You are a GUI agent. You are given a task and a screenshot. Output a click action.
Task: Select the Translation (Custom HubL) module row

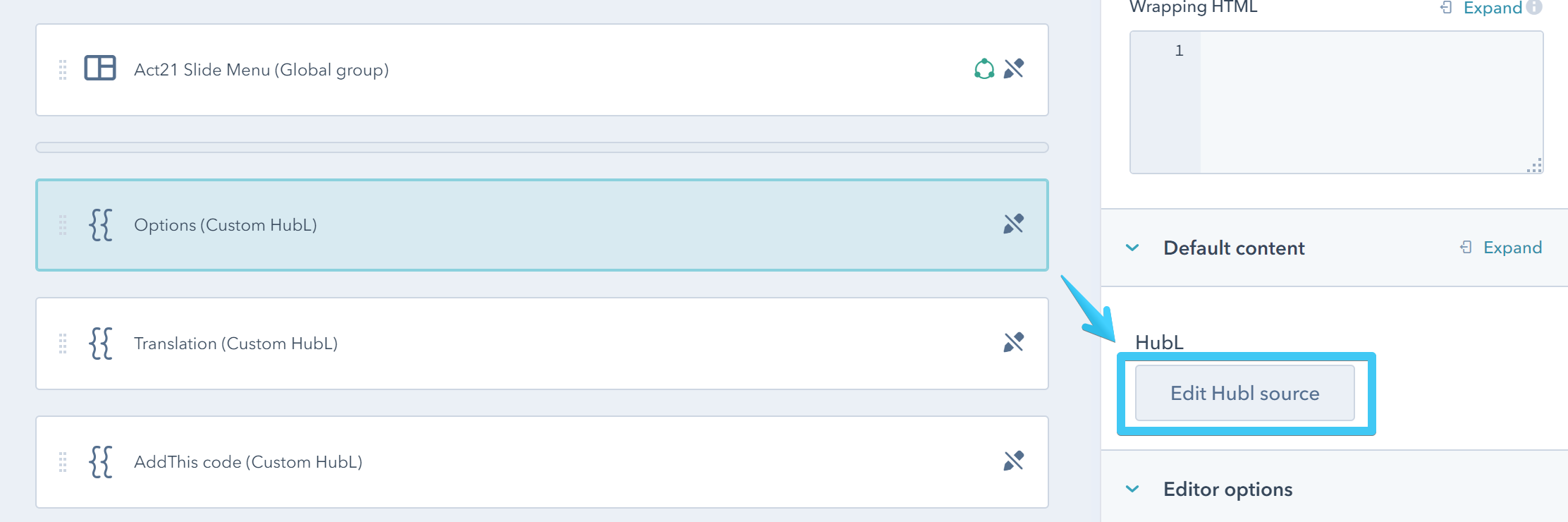click(494, 344)
